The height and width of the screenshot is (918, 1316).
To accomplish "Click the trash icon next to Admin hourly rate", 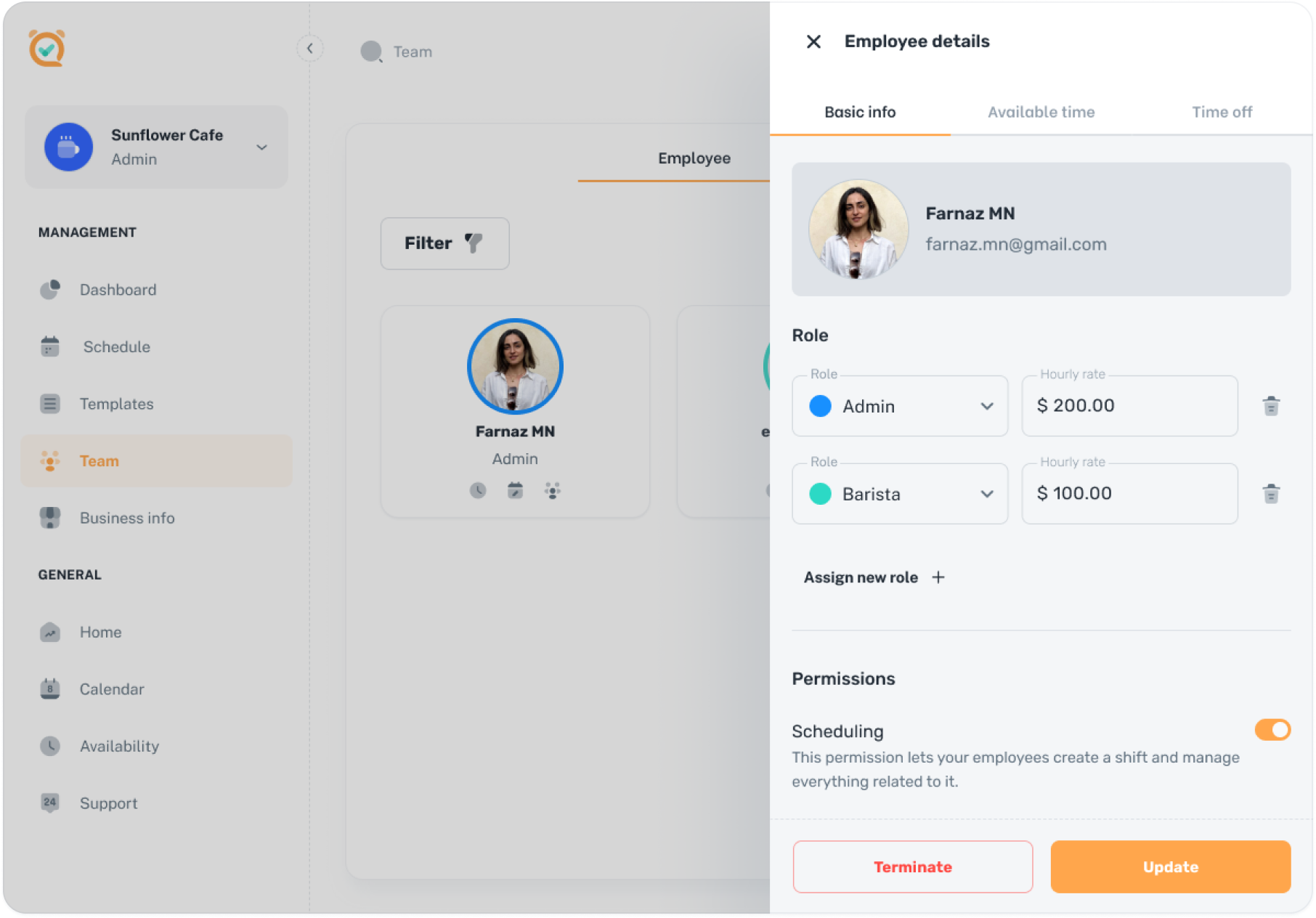I will [x=1272, y=406].
